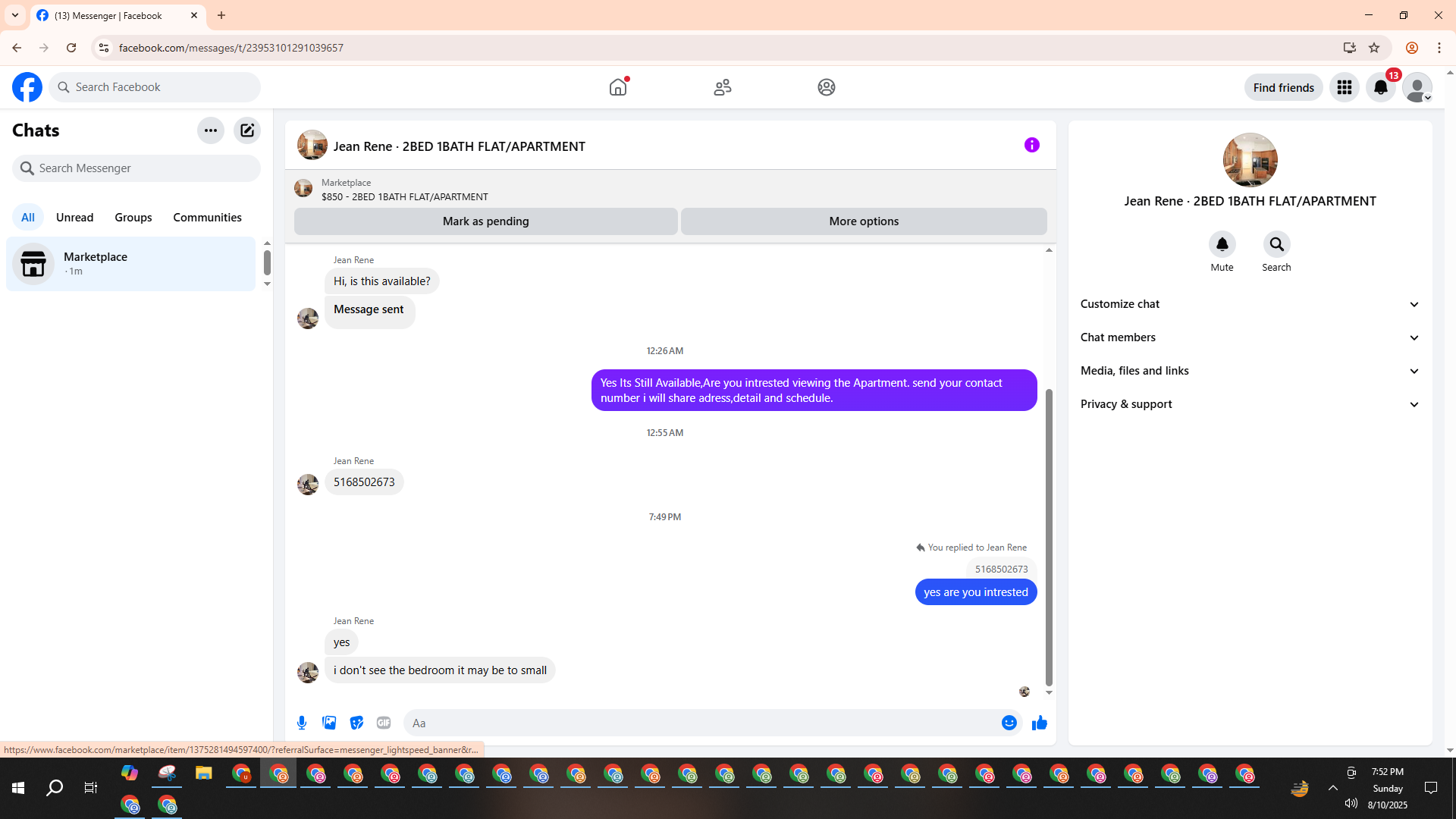Open the emoji picker in message box
Image resolution: width=1456 pixels, height=819 pixels.
[1009, 723]
